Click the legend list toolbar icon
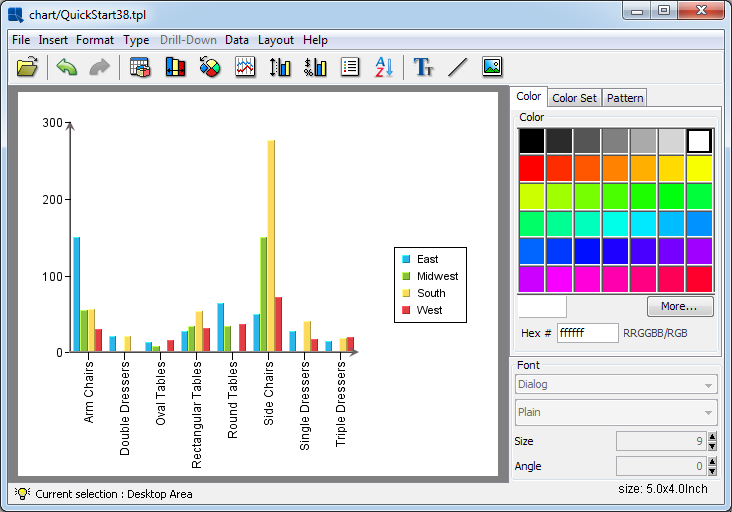This screenshot has height=512, width=732. (350, 67)
